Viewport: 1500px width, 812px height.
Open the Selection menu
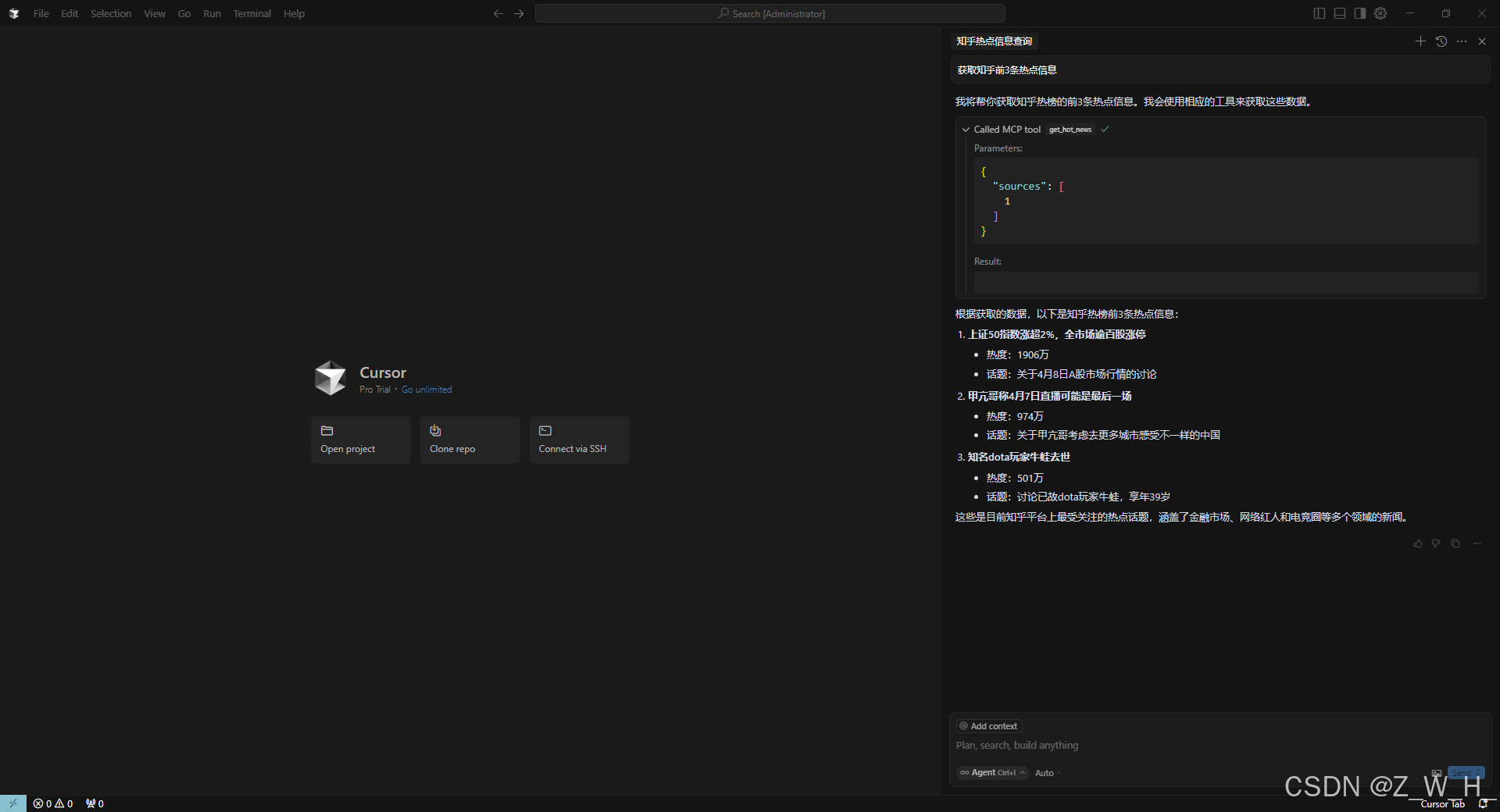coord(111,13)
